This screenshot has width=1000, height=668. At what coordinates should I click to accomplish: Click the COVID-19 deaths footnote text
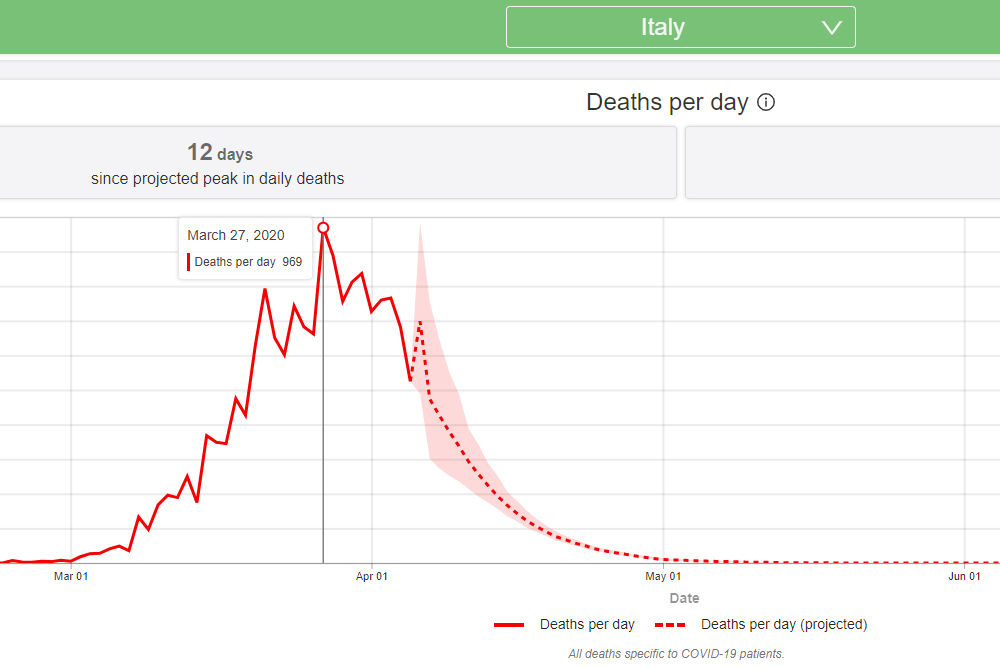tap(676, 654)
